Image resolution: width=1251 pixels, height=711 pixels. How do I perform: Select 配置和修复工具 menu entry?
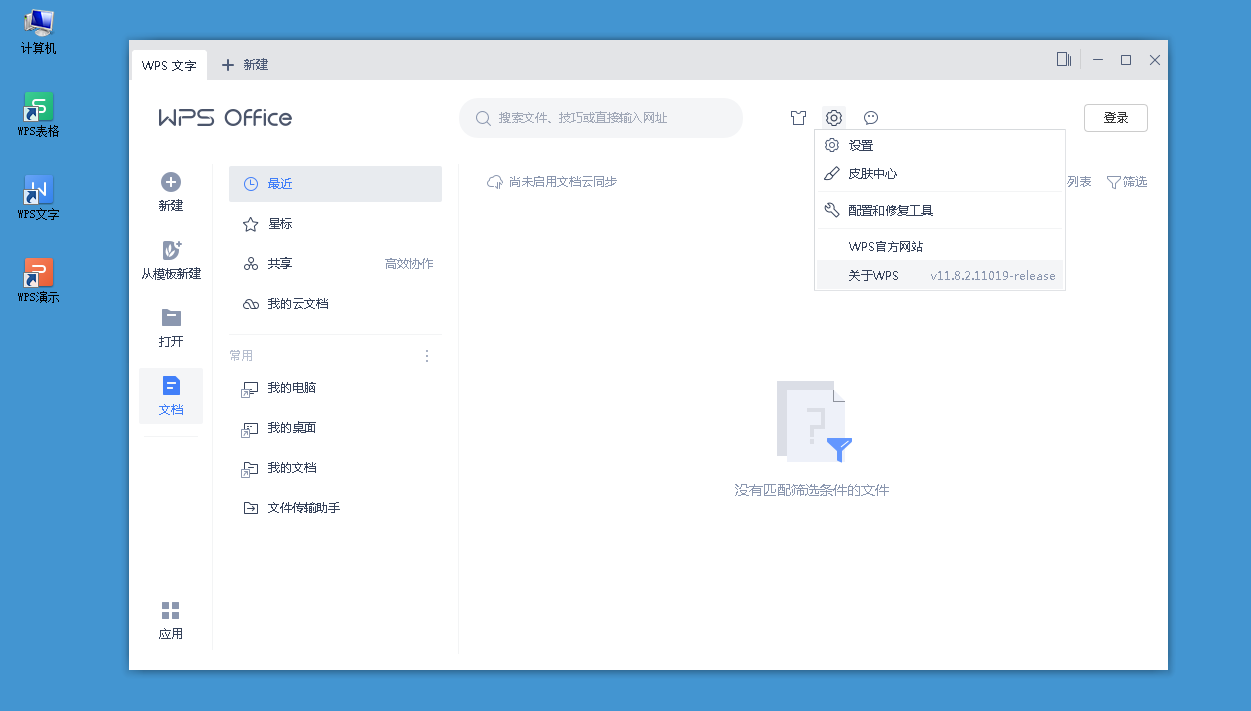890,211
